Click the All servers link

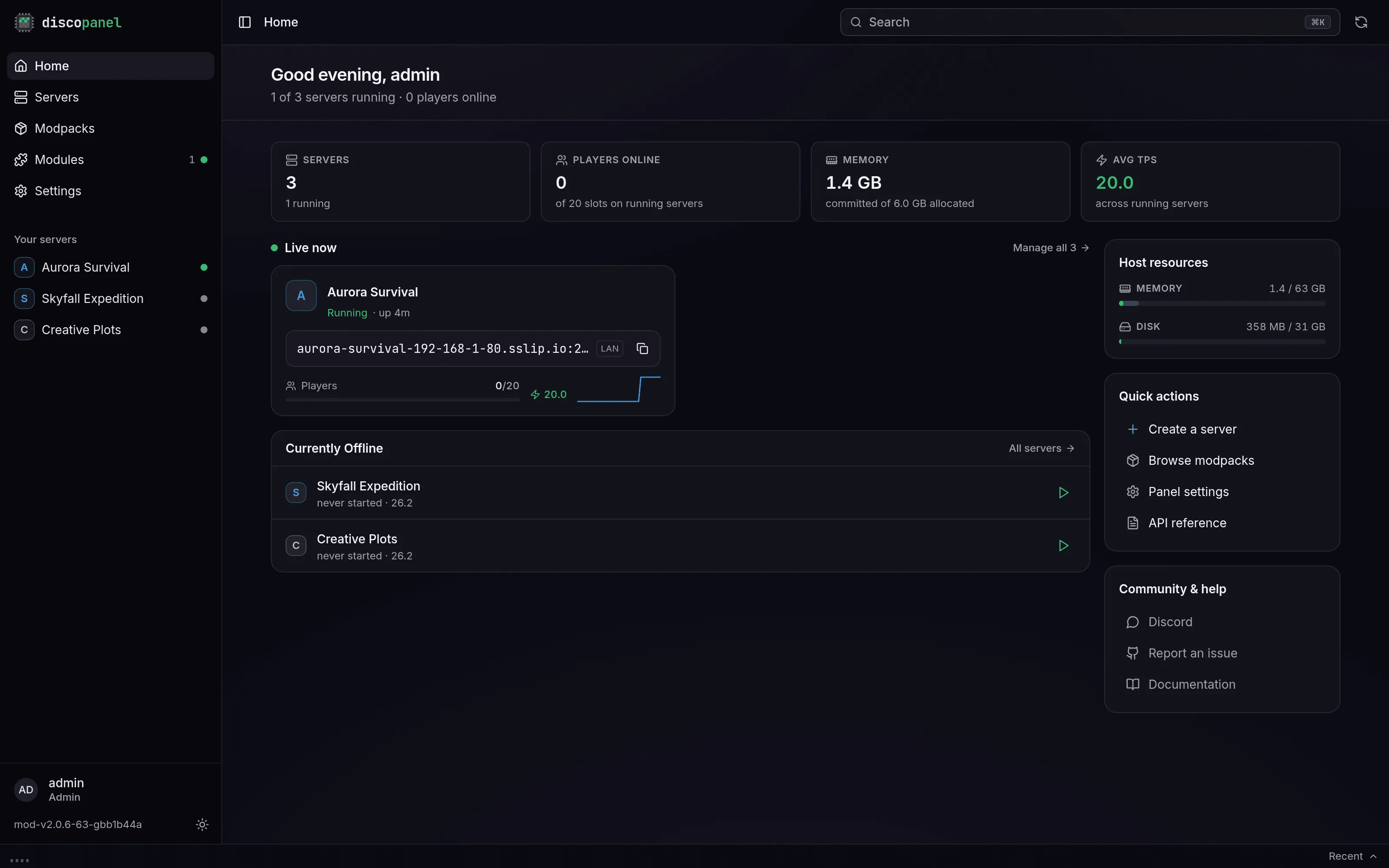tap(1041, 448)
